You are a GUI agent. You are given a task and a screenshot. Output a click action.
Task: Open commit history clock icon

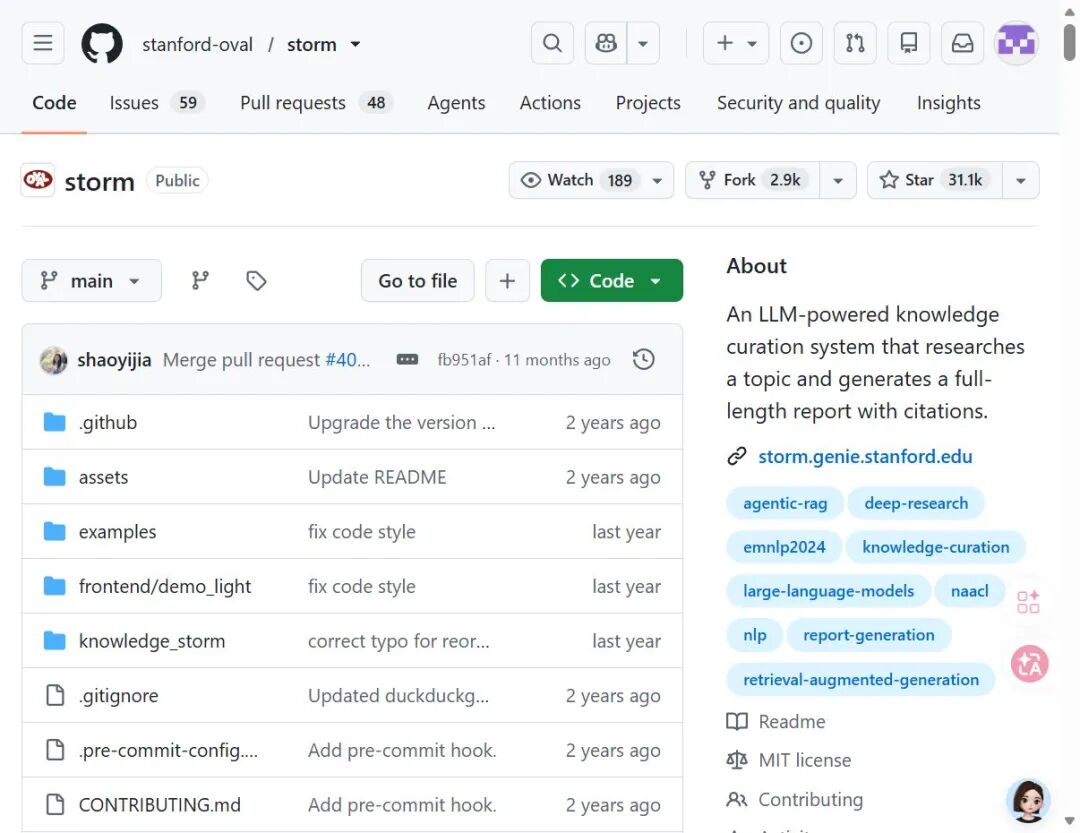643,360
